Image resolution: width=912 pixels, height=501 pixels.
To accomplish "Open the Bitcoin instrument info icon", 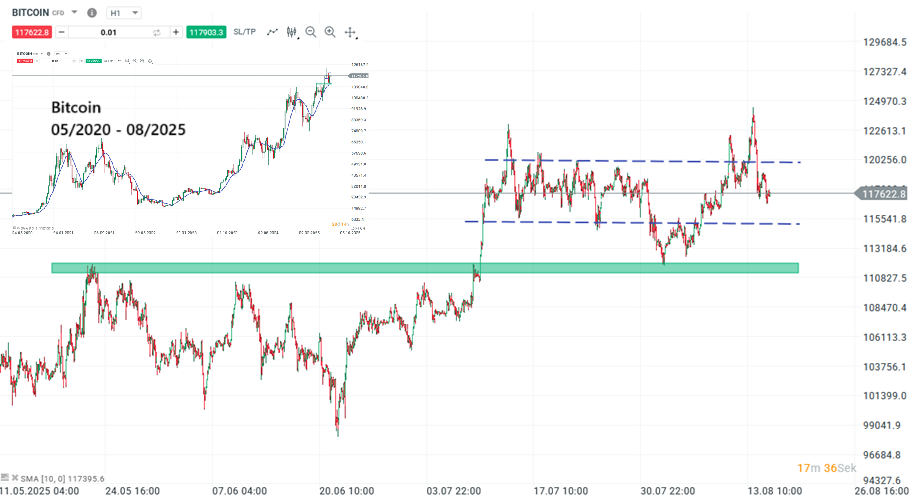I will click(x=92, y=13).
